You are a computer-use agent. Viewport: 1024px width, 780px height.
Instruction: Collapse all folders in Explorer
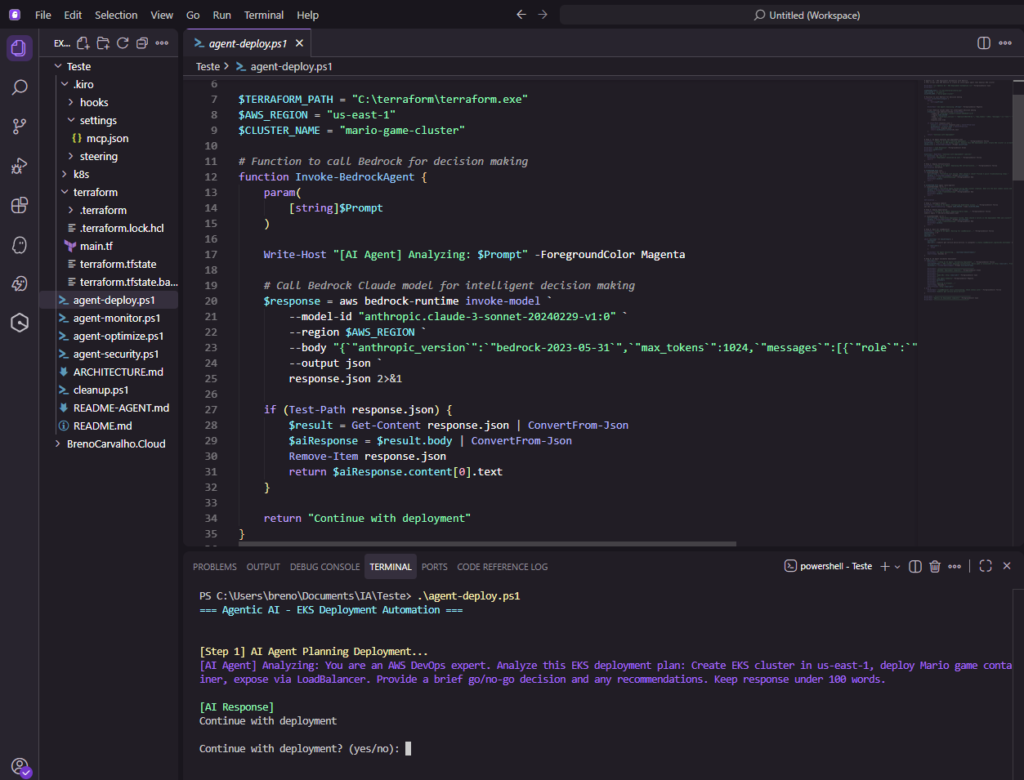pos(142,43)
